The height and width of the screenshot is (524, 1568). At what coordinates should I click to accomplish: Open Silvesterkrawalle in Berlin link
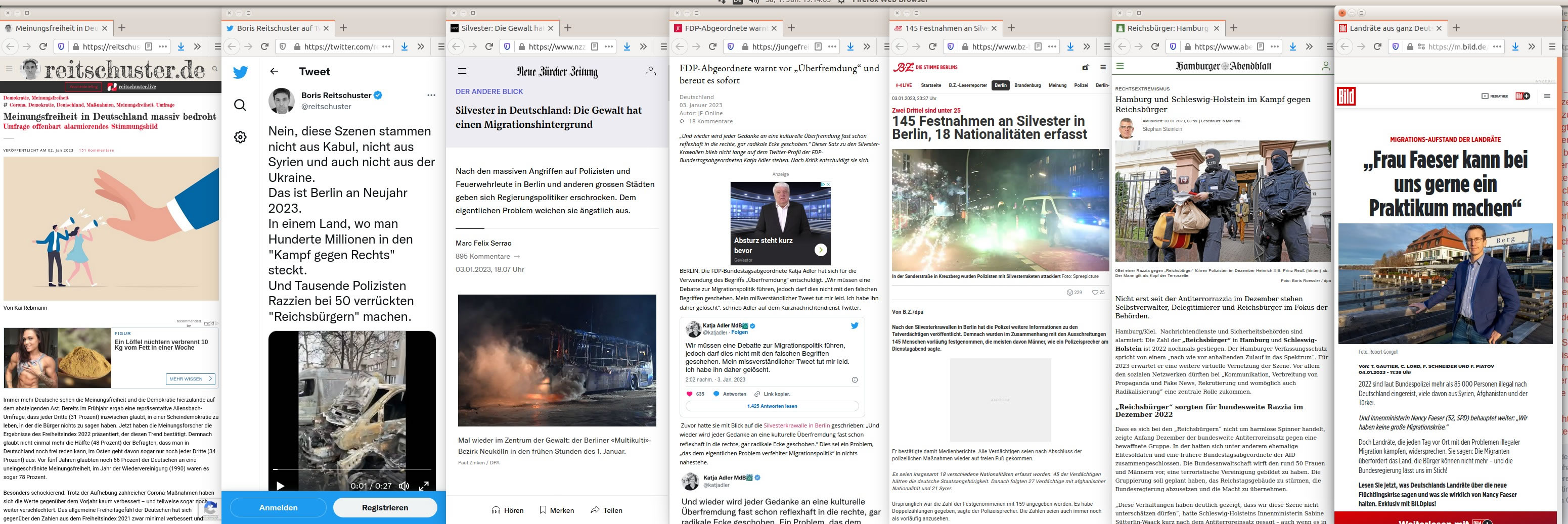click(x=796, y=425)
